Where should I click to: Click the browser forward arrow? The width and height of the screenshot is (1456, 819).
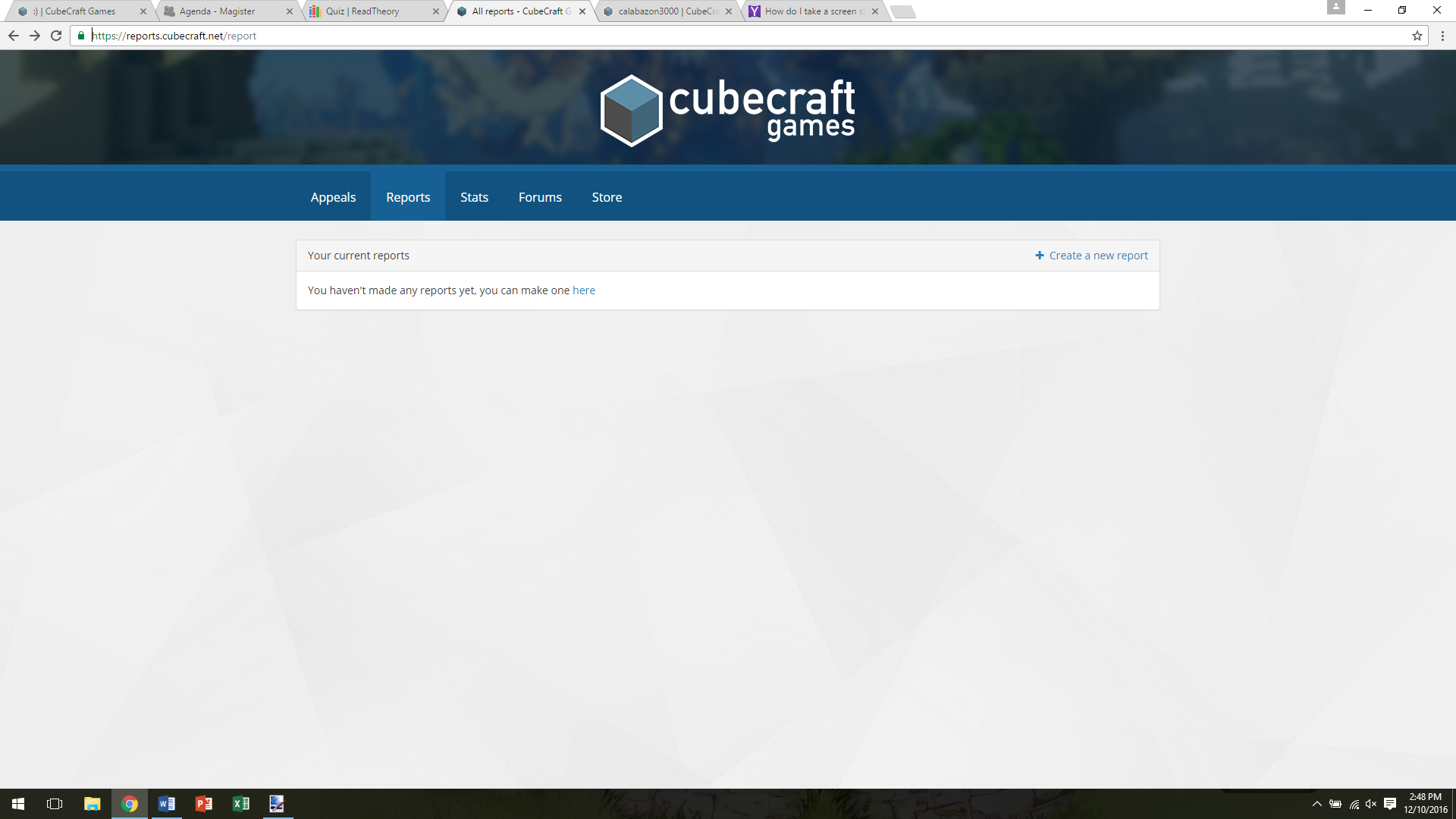[35, 36]
